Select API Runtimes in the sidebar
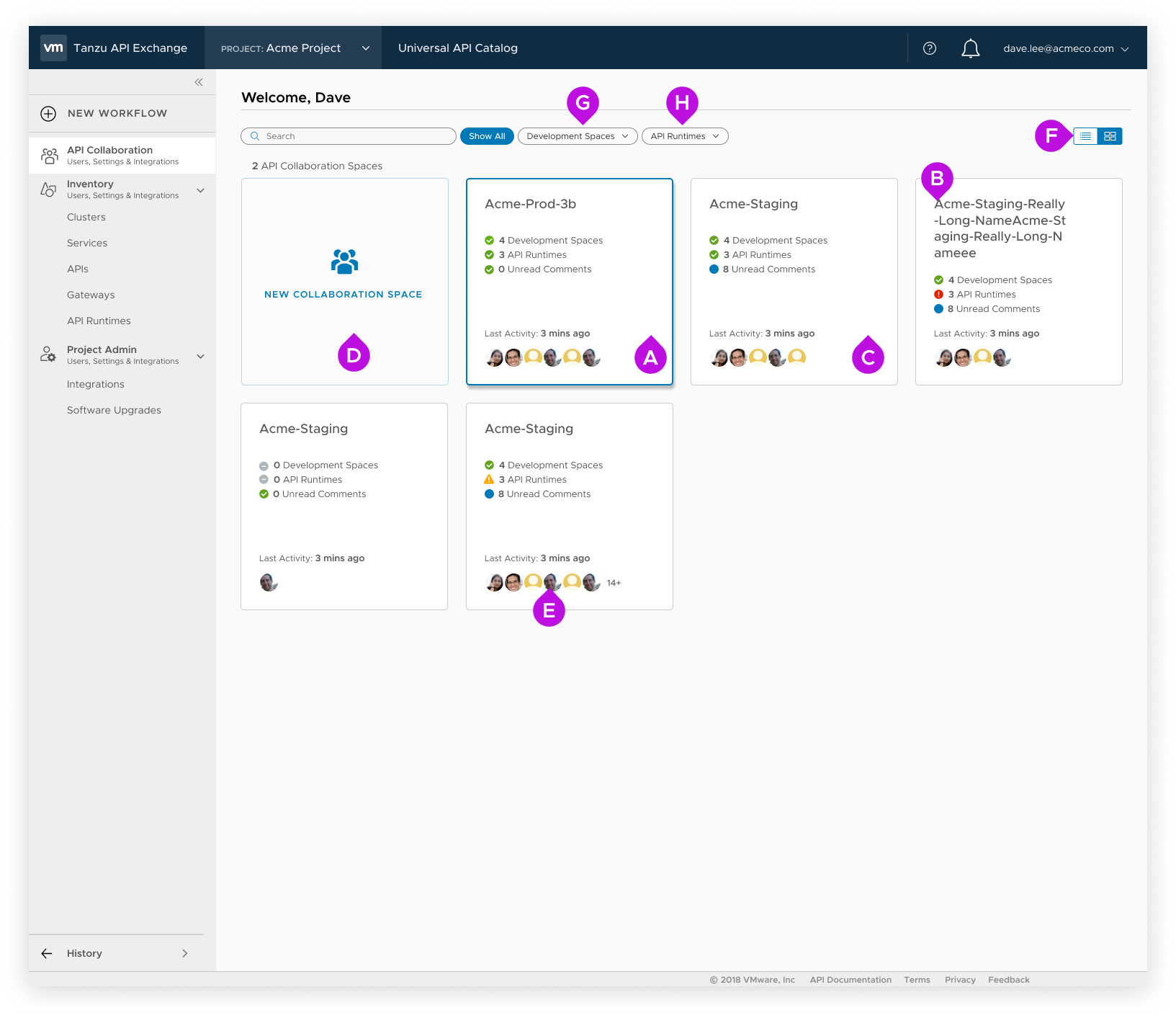 coord(99,321)
